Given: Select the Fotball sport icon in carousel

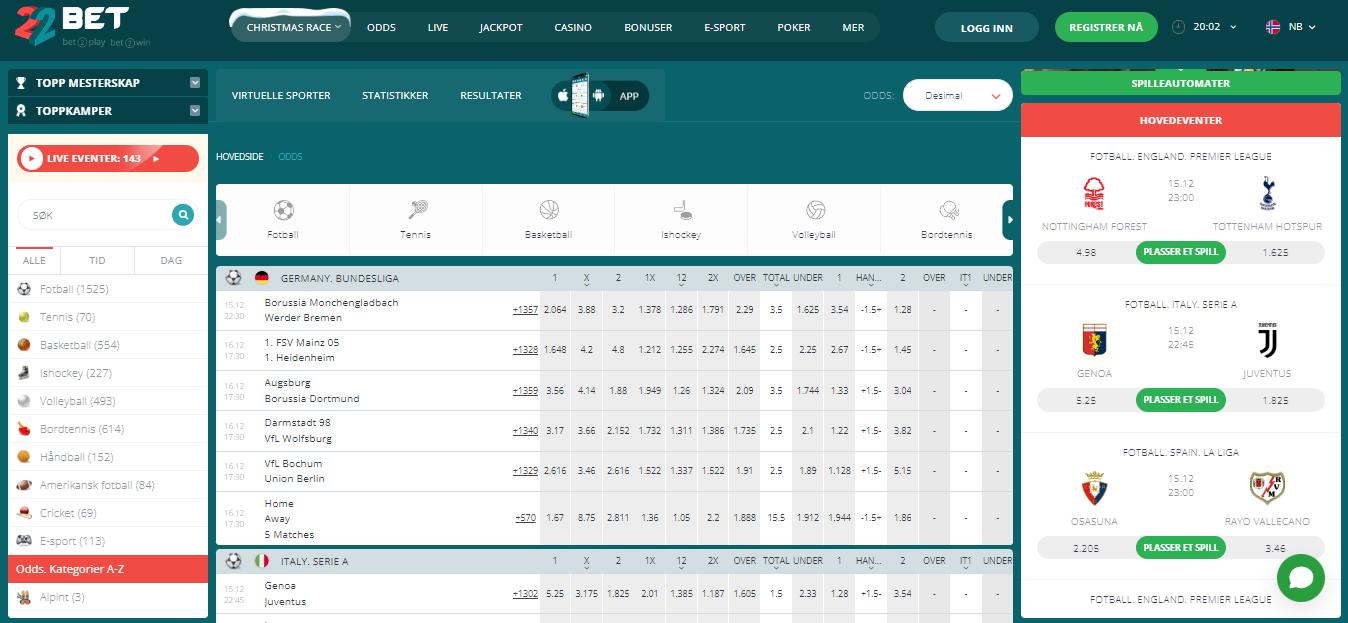Looking at the screenshot, I should pyautogui.click(x=283, y=211).
